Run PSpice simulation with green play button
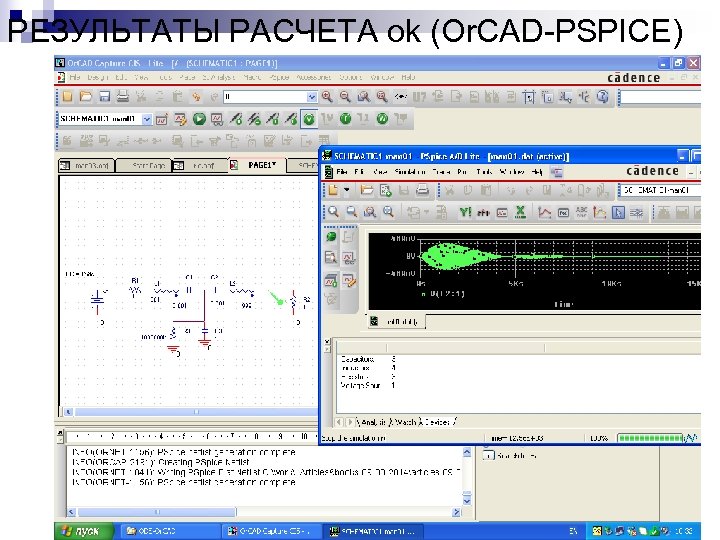This screenshot has width=720, height=540. 199,119
